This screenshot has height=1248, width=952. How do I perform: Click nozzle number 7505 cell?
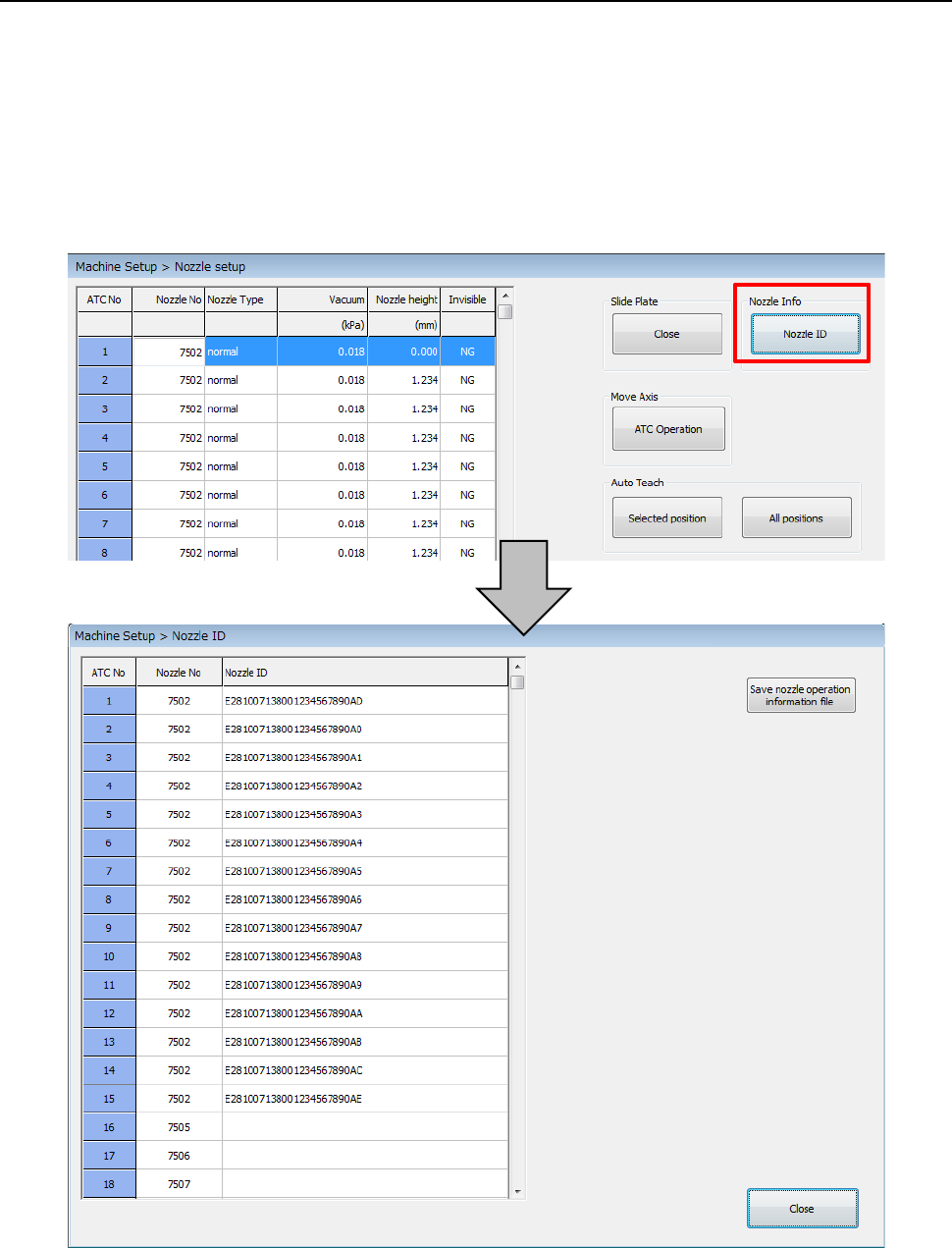179,1127
